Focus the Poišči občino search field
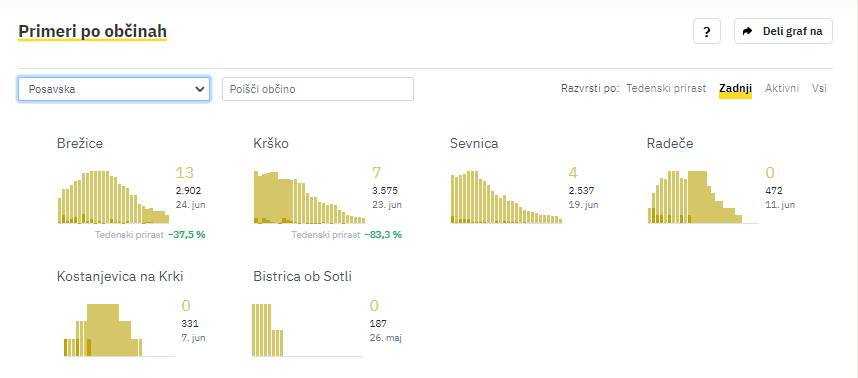Image resolution: width=858 pixels, height=378 pixels. (318, 89)
